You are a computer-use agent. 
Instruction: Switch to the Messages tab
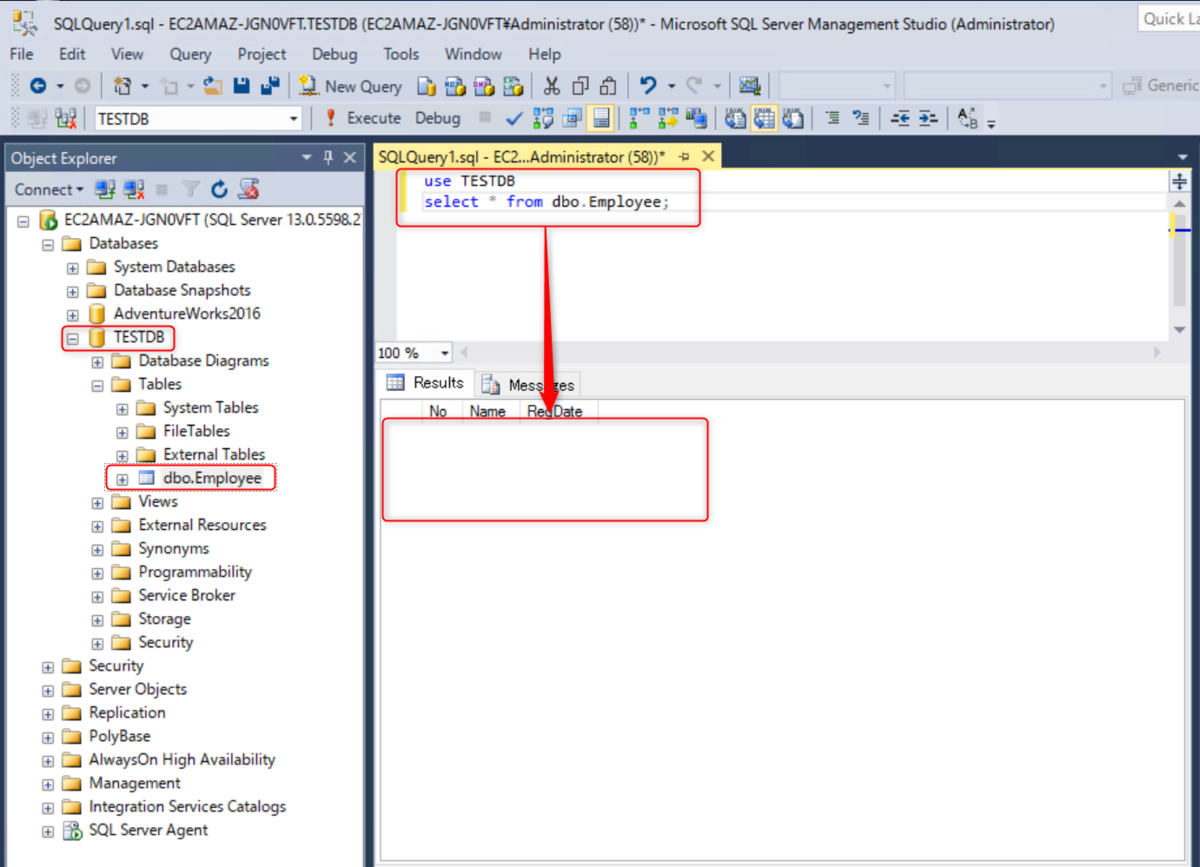527,385
